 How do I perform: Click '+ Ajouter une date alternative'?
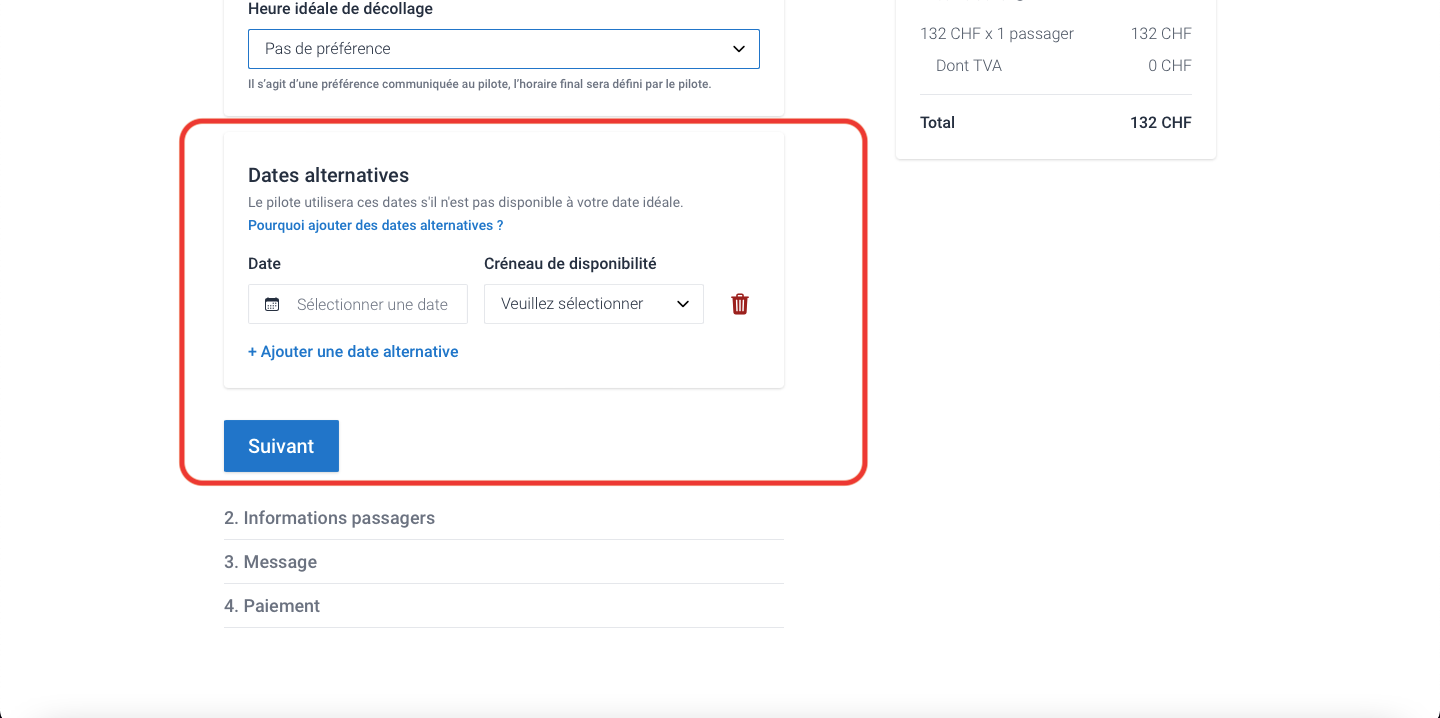353,352
